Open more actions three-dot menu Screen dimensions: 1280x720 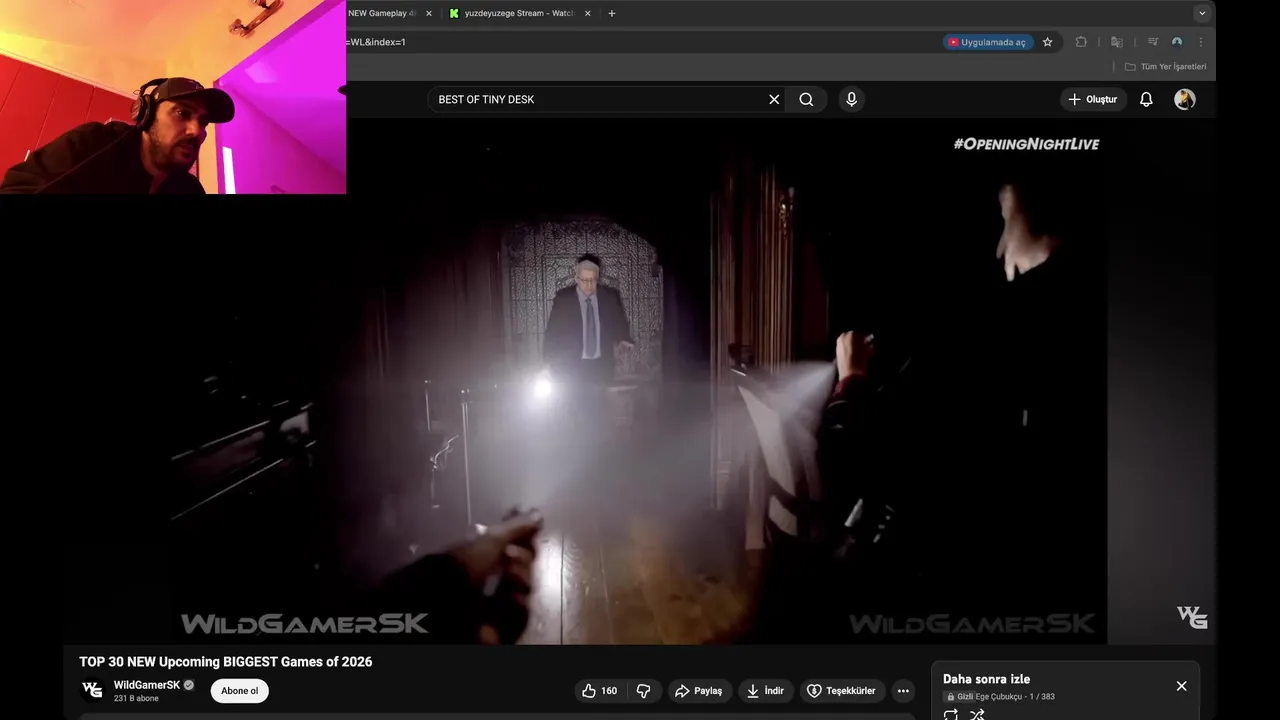point(903,691)
